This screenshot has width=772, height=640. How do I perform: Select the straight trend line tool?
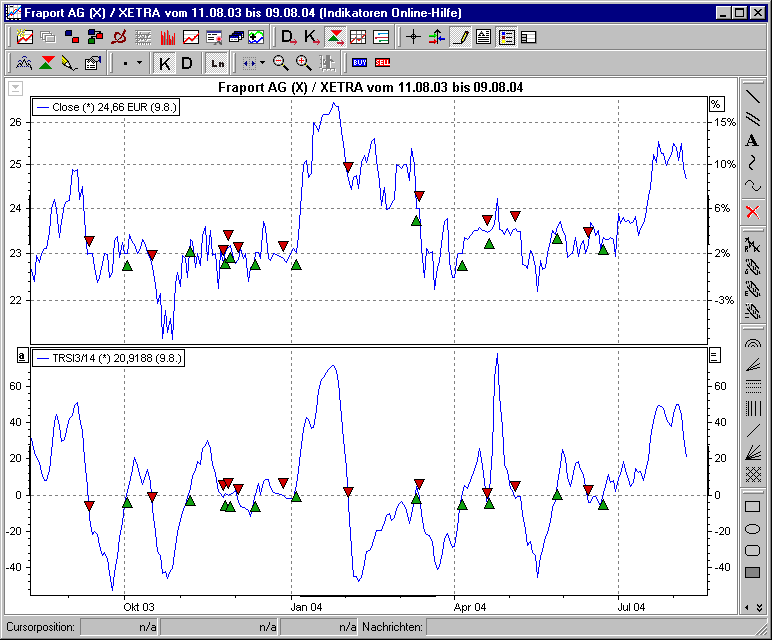pyautogui.click(x=753, y=97)
